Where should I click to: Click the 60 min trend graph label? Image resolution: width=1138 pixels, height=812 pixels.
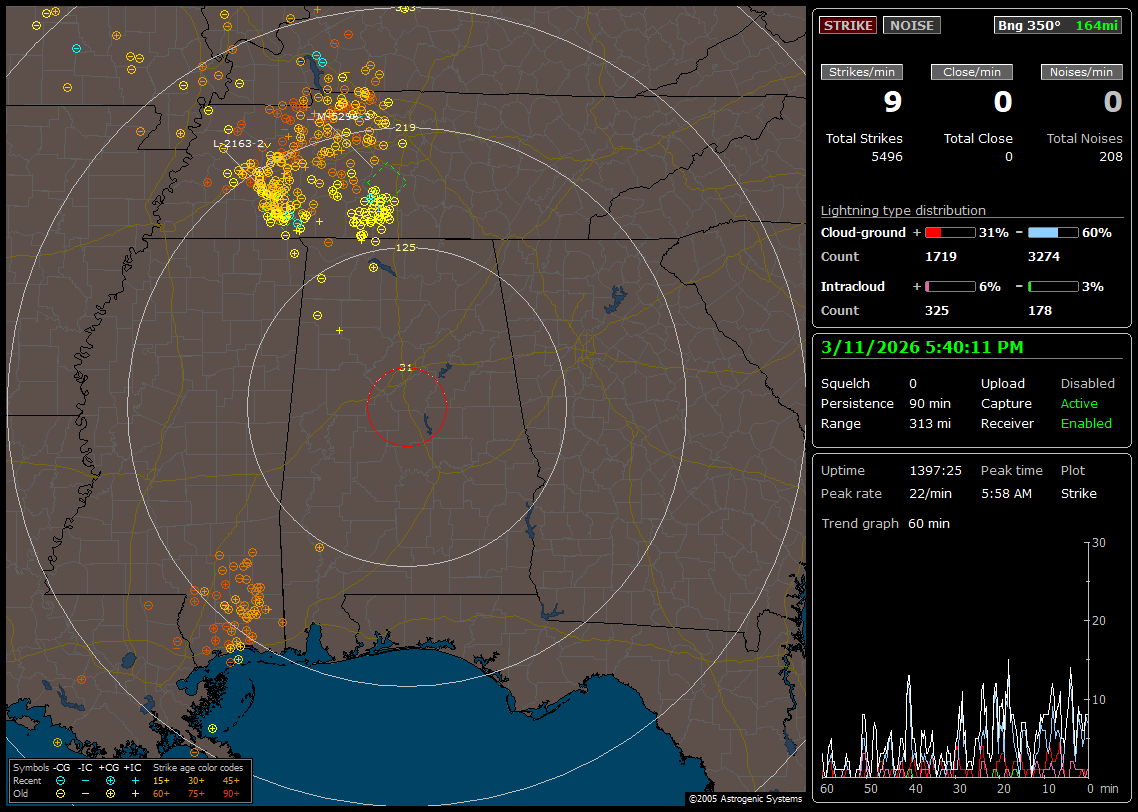(928, 523)
